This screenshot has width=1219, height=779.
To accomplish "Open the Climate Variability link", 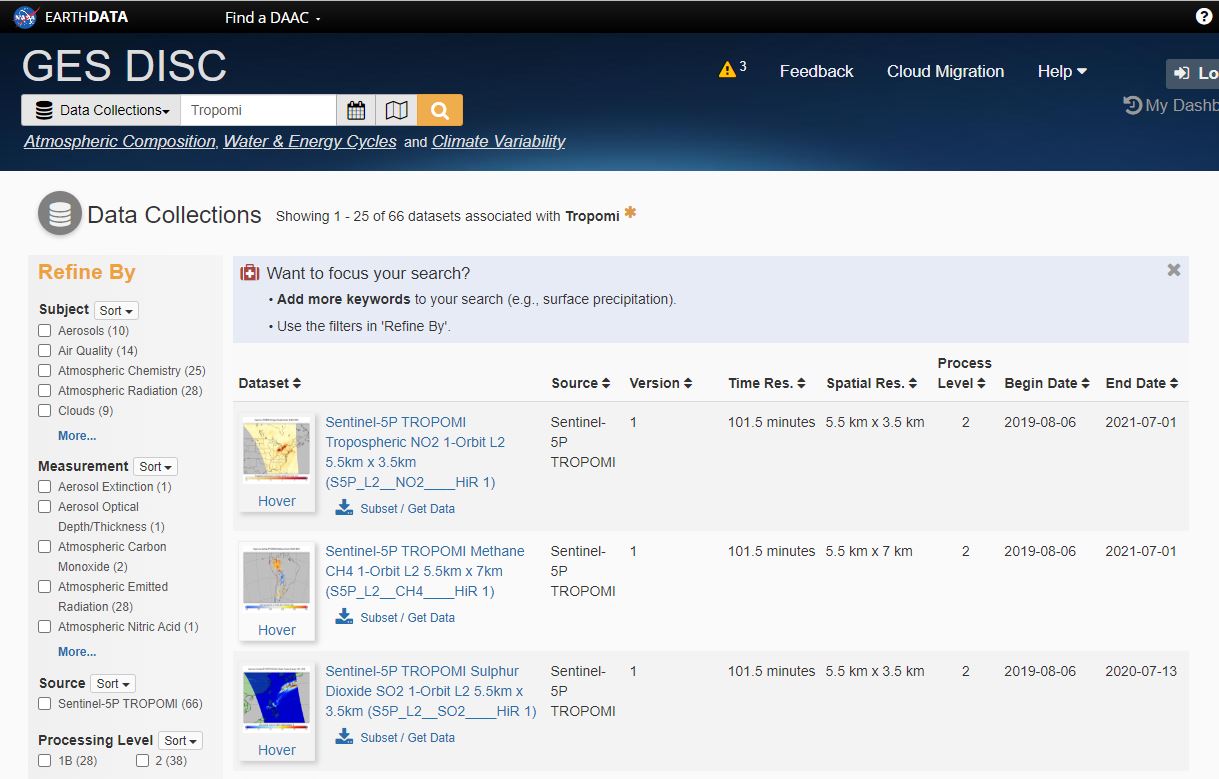I will click(499, 142).
